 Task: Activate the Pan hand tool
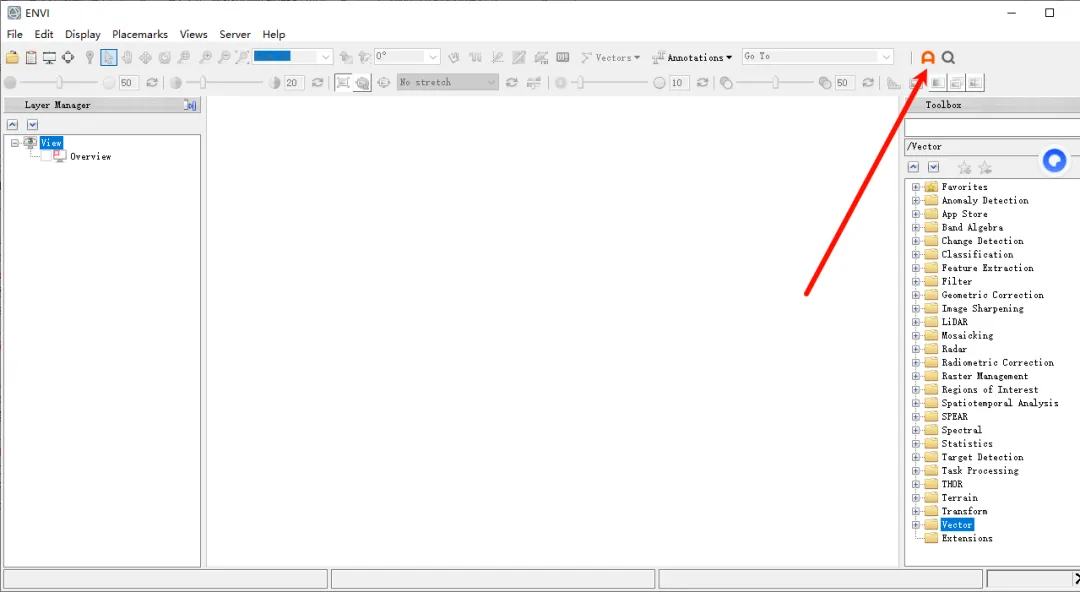point(127,57)
